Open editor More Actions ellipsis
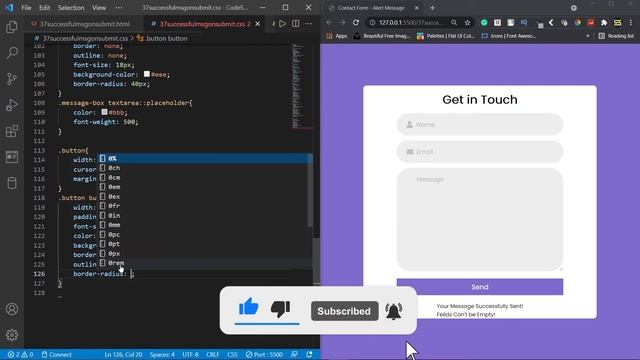Viewport: 640px width, 360px height. point(309,24)
